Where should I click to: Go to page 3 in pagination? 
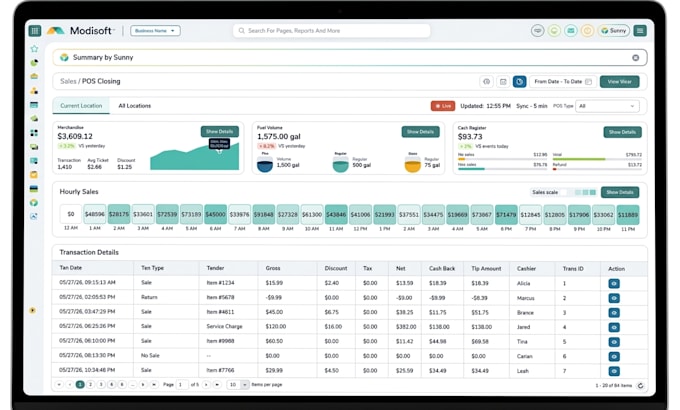[x=101, y=385]
